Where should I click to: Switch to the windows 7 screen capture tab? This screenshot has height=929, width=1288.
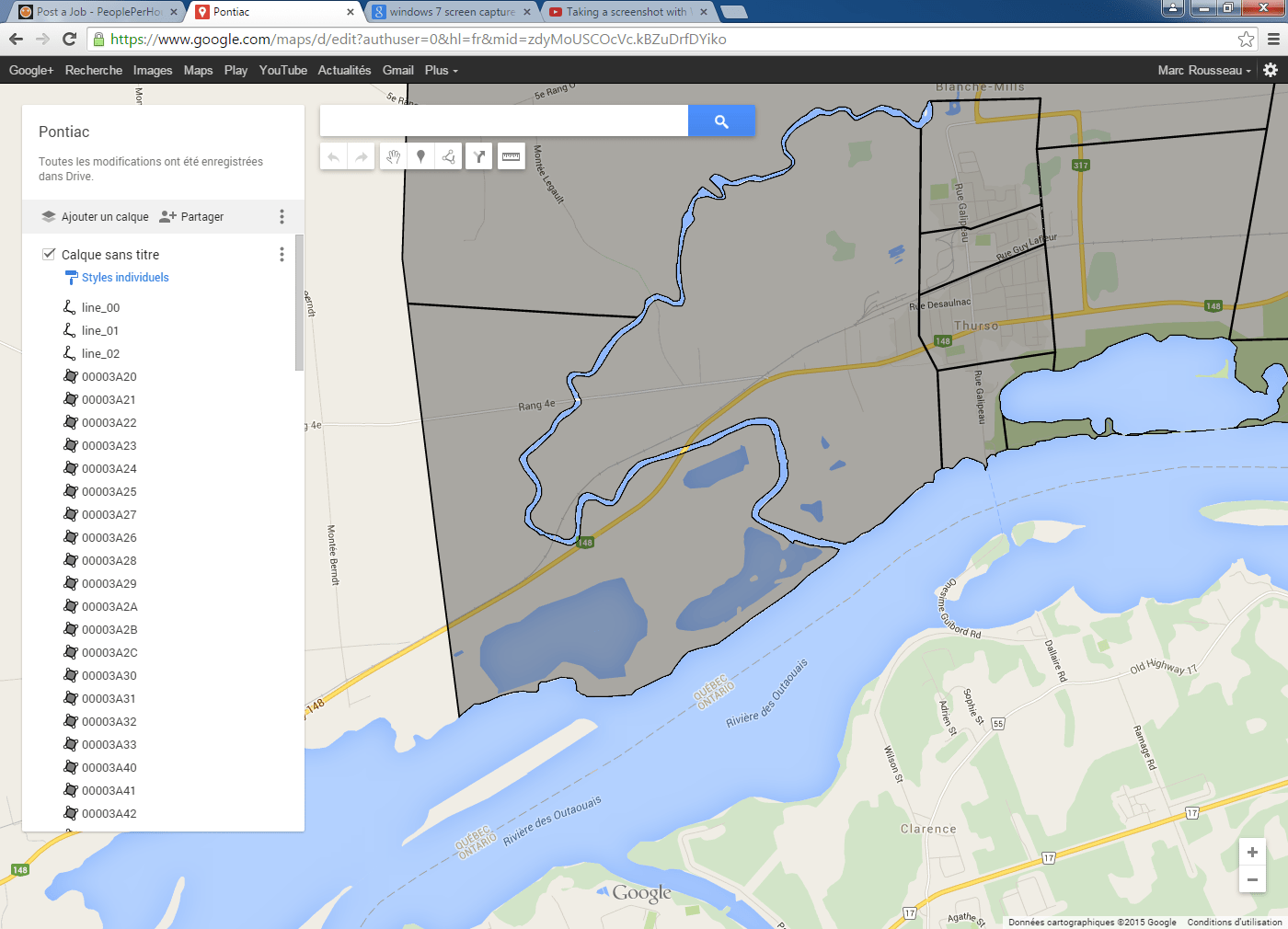coord(451,13)
